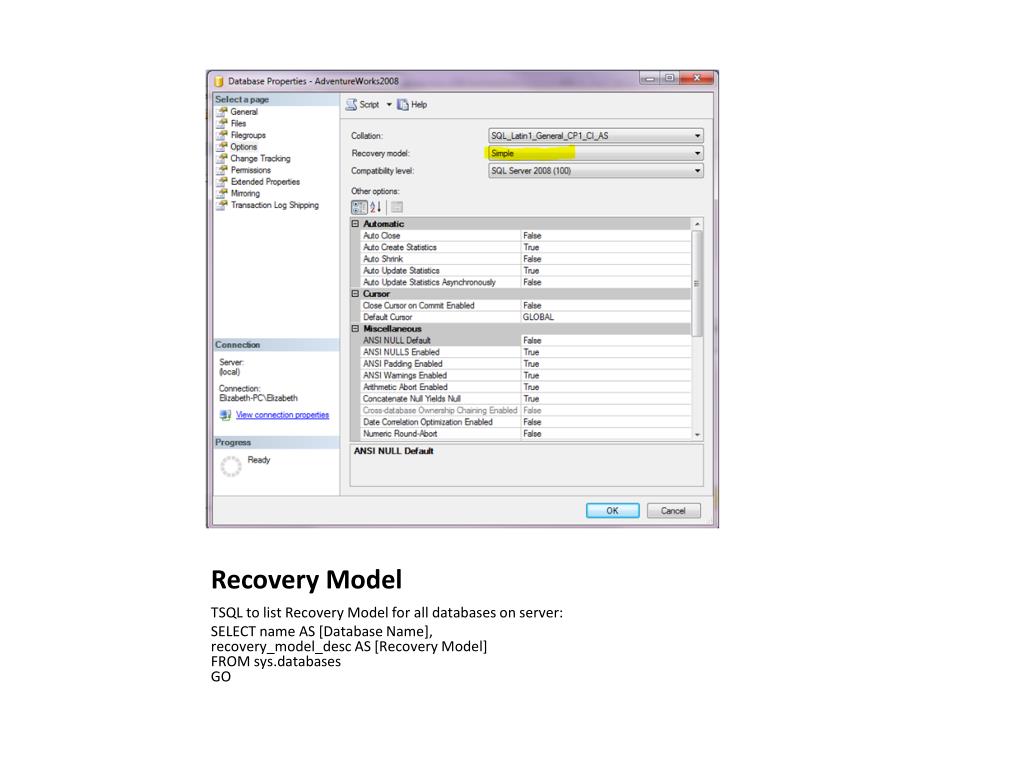Open the Collation dropdown
The width and height of the screenshot is (1024, 768).
coord(596,136)
